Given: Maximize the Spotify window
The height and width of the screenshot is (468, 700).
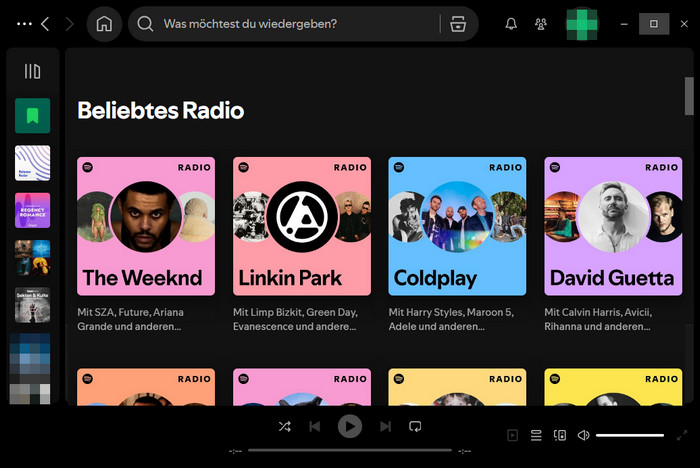Looking at the screenshot, I should pyautogui.click(x=654, y=24).
